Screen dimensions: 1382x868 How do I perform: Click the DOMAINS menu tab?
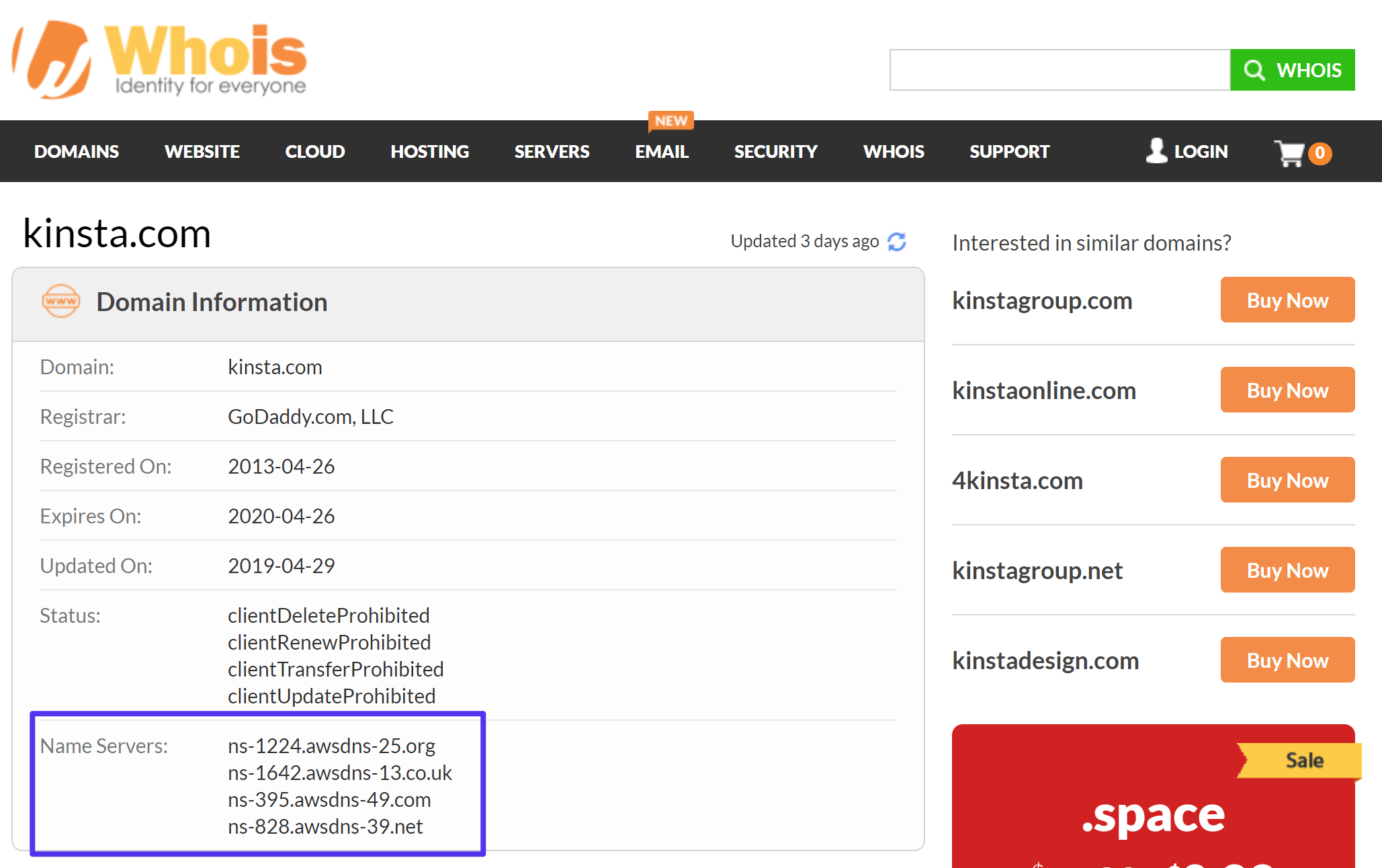pyautogui.click(x=76, y=152)
